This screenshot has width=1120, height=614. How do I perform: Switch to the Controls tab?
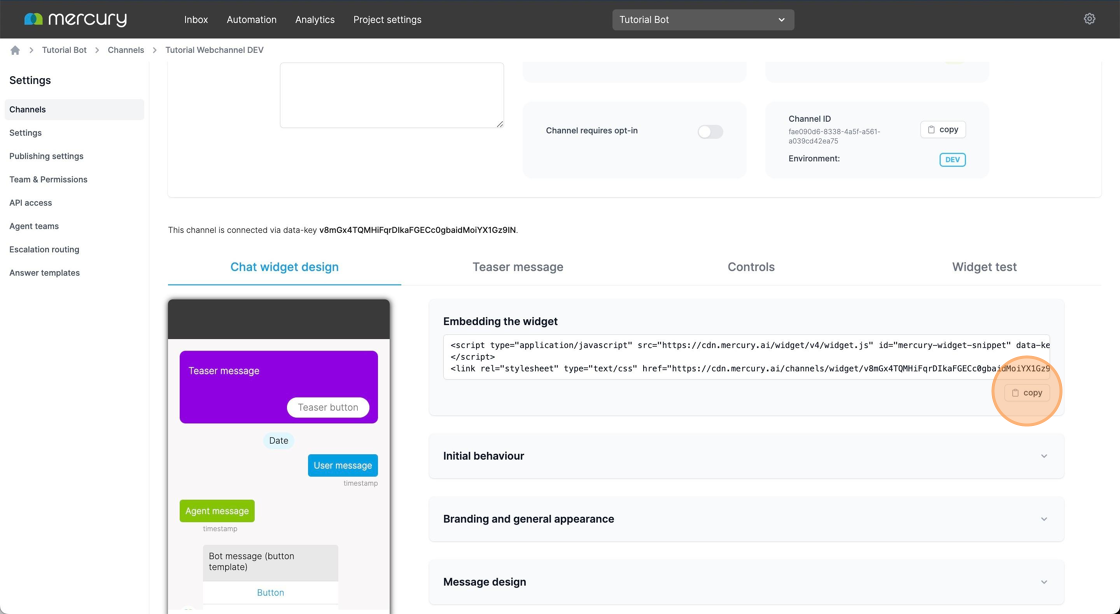(x=751, y=267)
